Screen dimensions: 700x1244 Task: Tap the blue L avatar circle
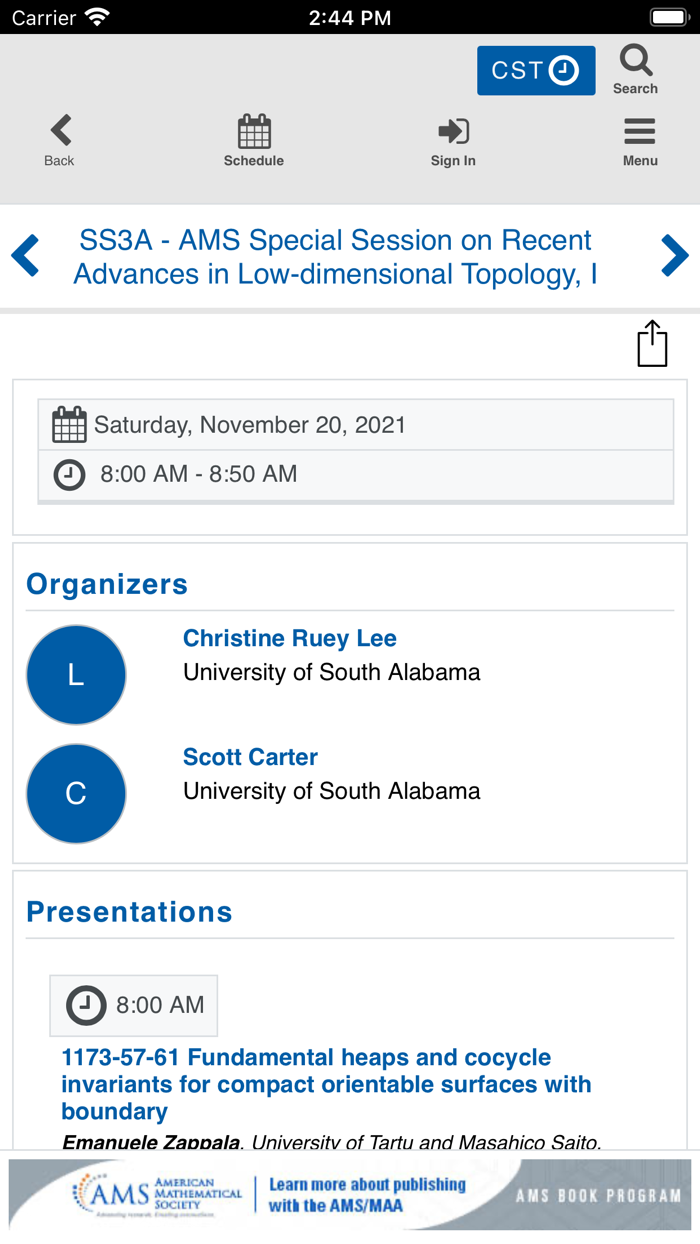point(76,675)
